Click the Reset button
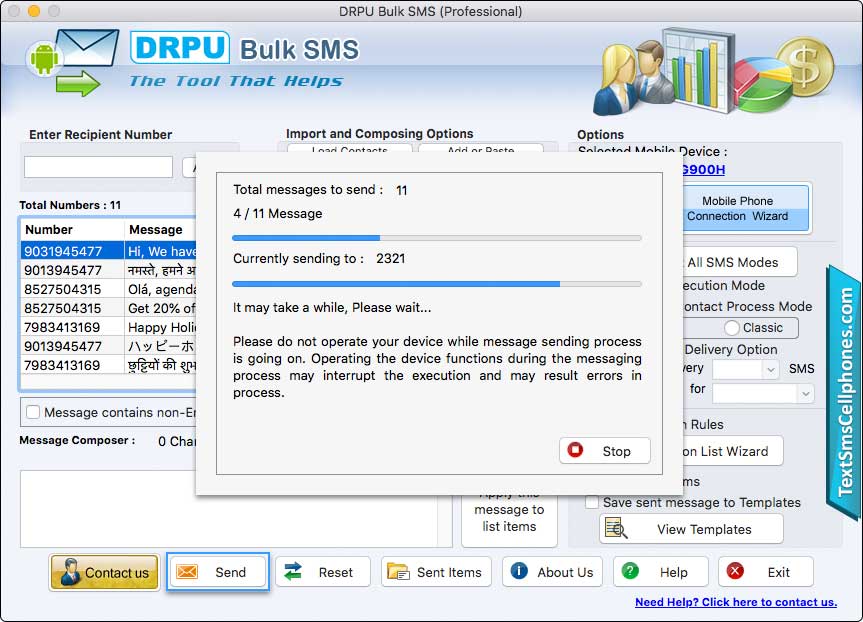 pos(323,572)
